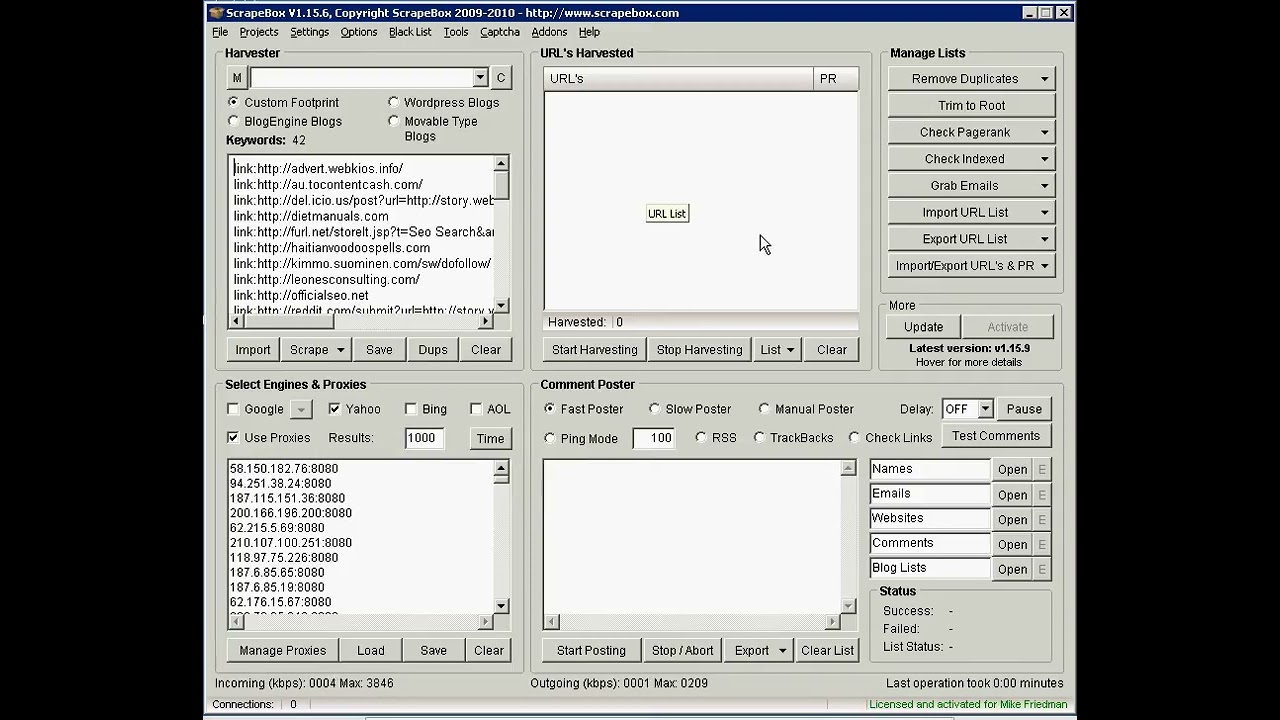Open Grab Emails dropdown
Screen dimensions: 1280x720
(1045, 185)
